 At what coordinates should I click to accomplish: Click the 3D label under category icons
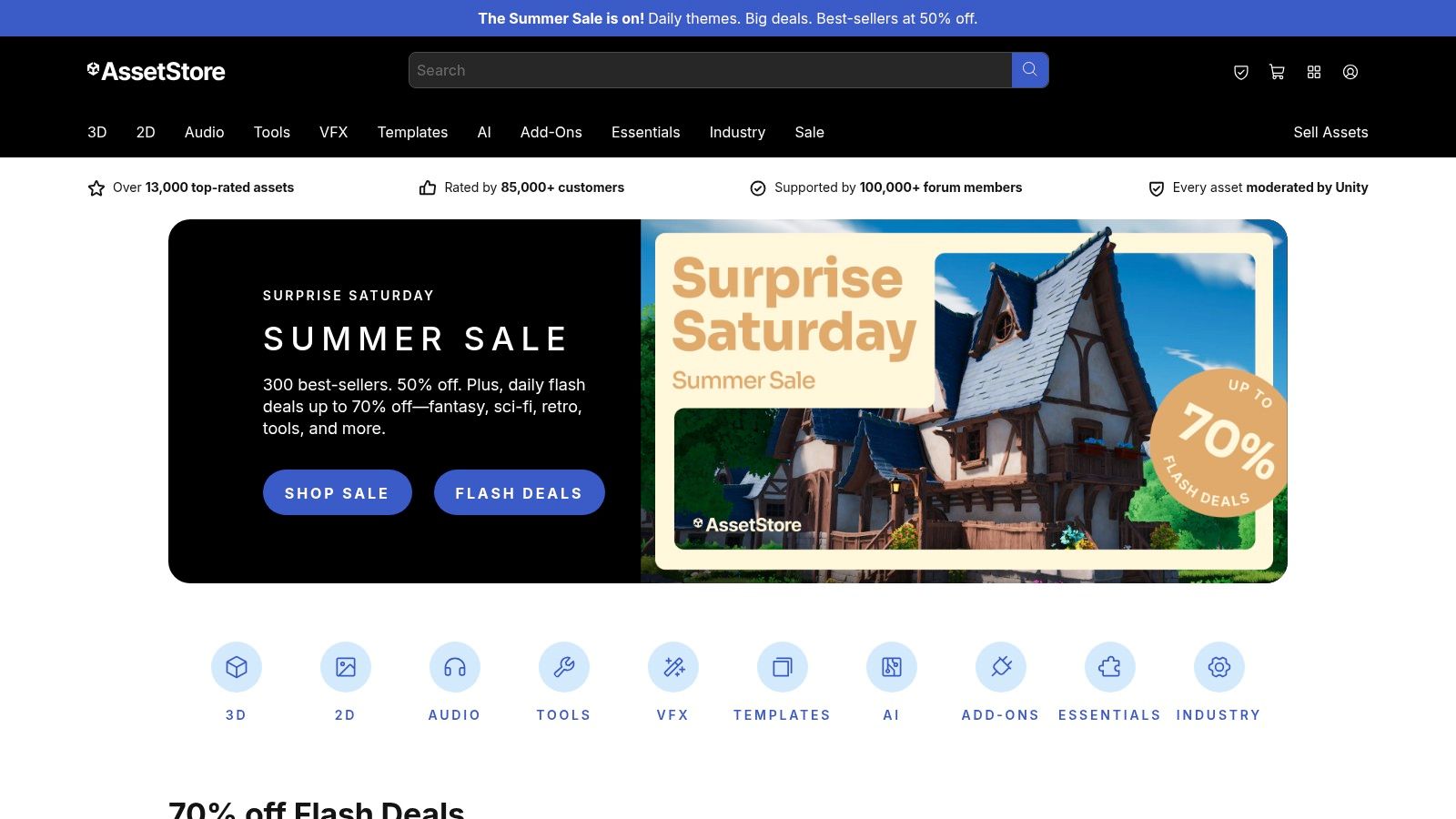[x=237, y=715]
